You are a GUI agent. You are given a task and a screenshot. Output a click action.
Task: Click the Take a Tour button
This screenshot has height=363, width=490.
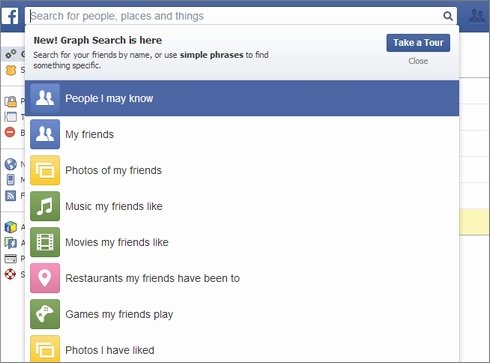point(418,43)
